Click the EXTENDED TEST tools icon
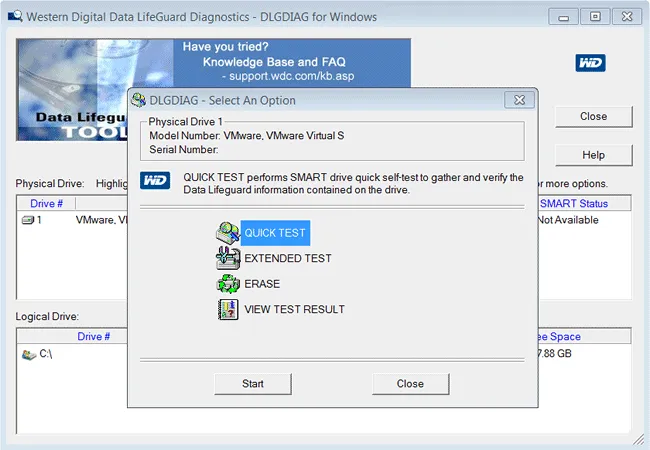The width and height of the screenshot is (650, 450). click(228, 258)
